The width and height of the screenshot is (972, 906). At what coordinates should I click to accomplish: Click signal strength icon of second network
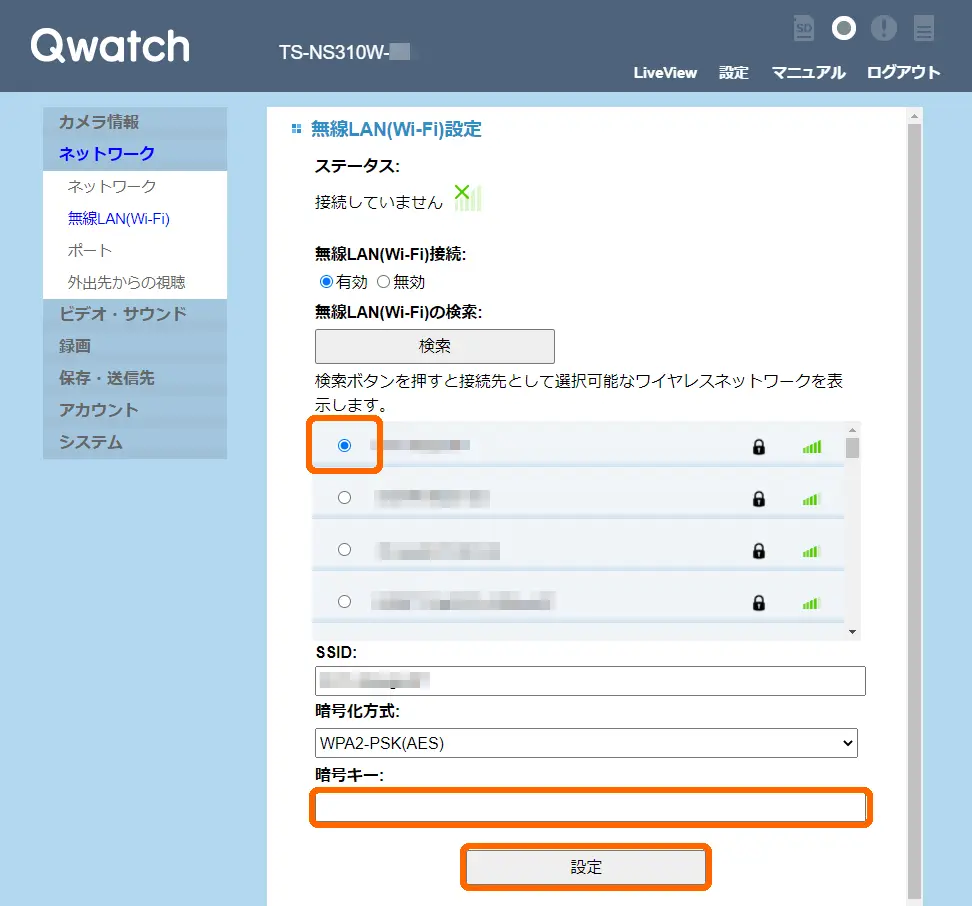point(811,498)
